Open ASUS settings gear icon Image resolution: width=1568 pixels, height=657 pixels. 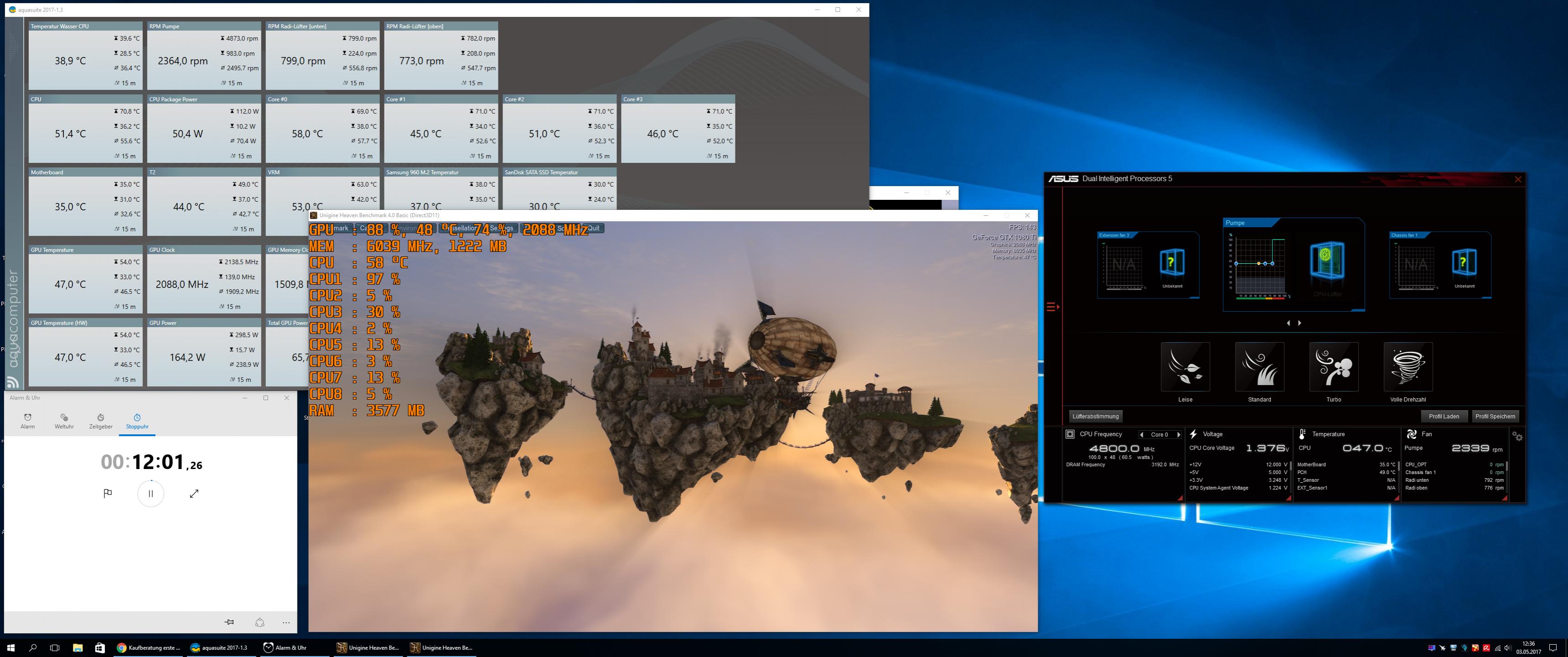(x=1517, y=437)
